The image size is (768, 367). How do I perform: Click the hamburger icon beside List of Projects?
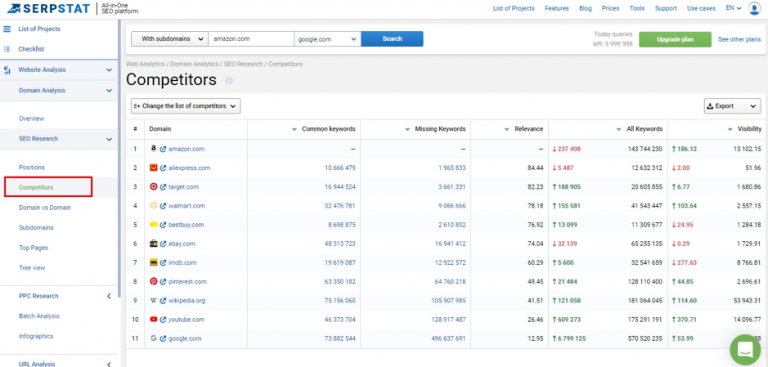tap(7, 29)
